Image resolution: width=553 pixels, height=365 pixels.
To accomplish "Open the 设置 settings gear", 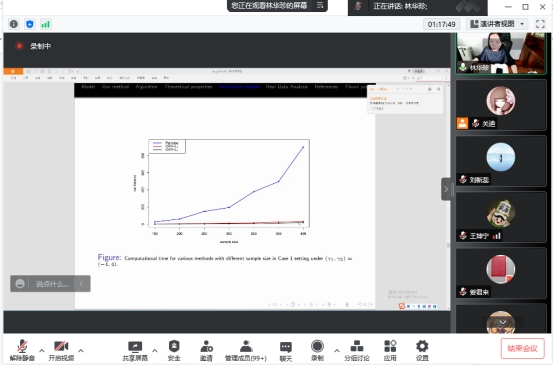I will click(x=422, y=350).
